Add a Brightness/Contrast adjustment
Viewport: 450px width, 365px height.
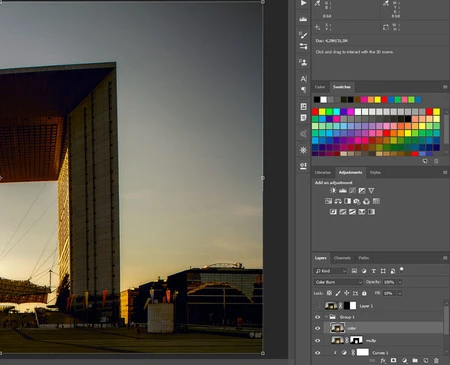click(333, 190)
